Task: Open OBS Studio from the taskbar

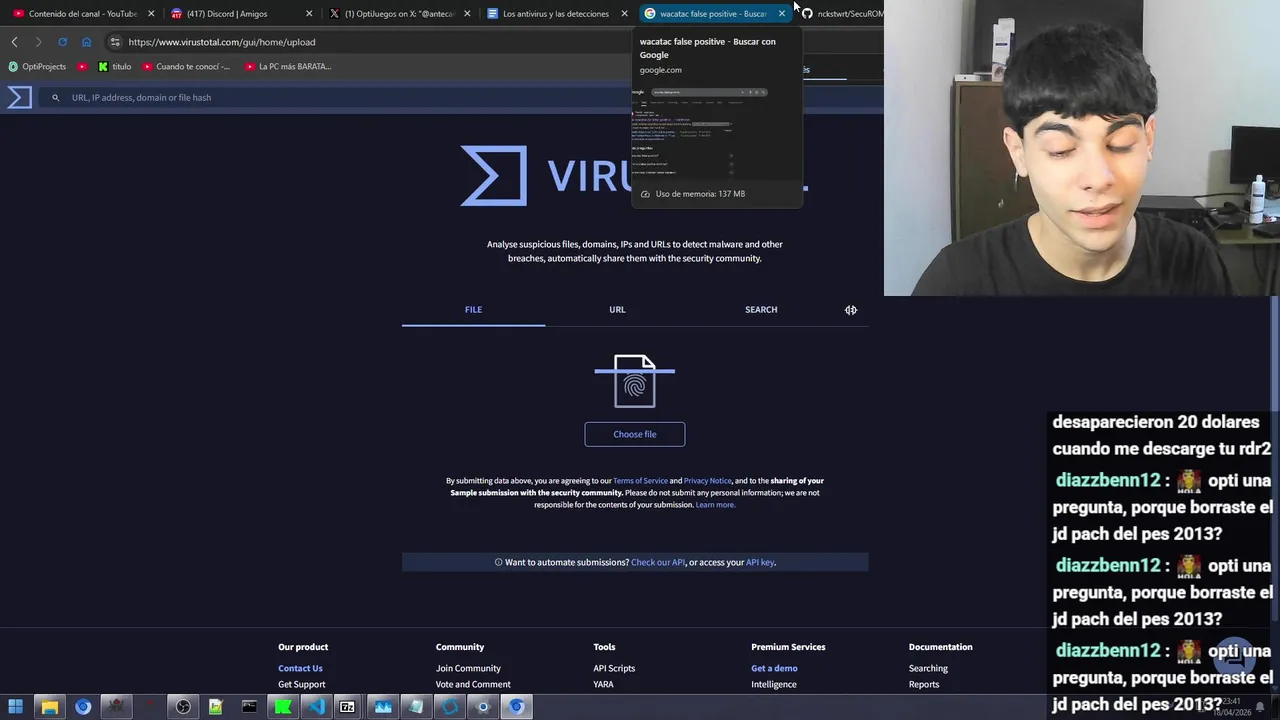Action: (x=183, y=707)
